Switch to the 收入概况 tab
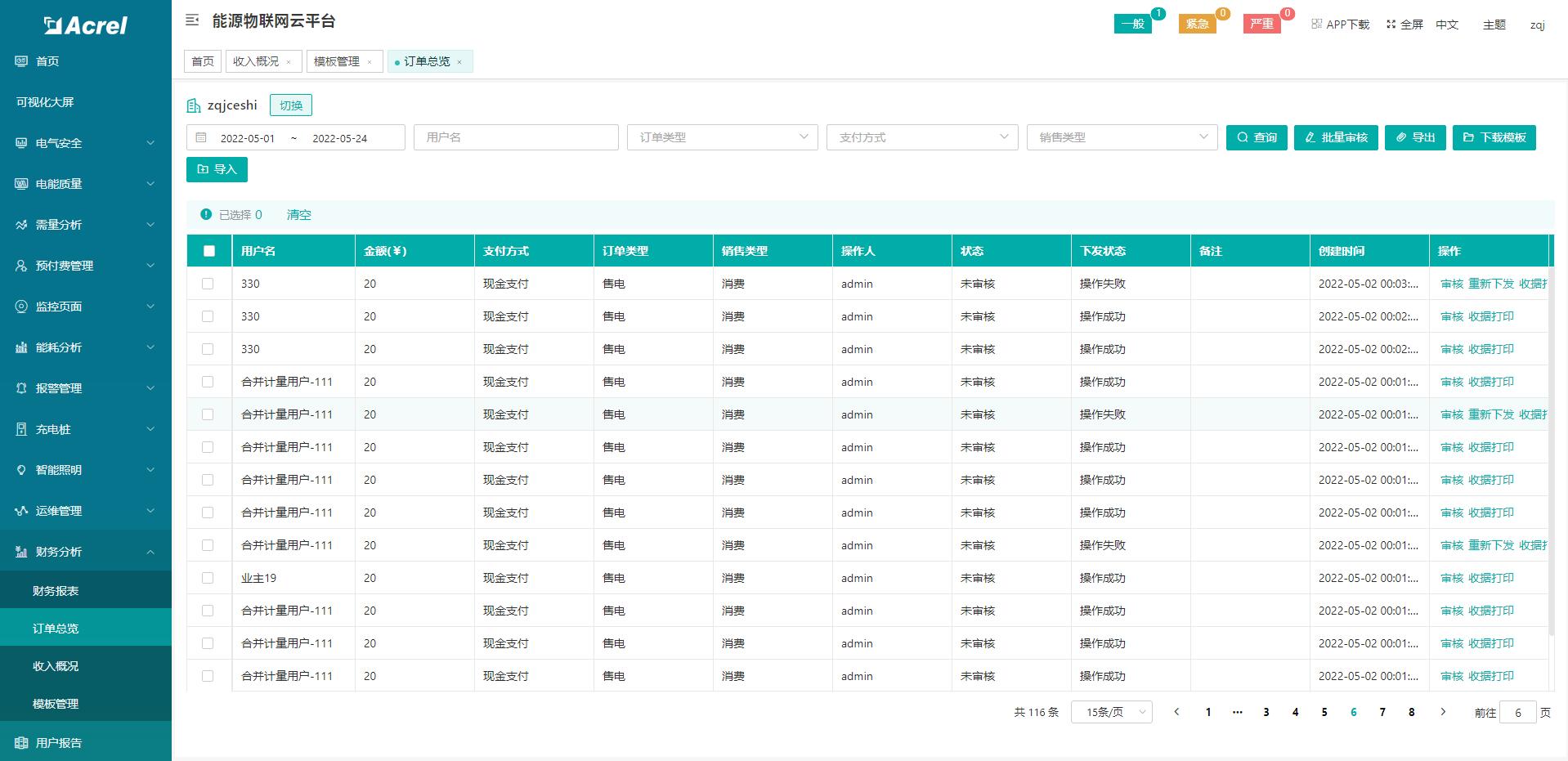 click(x=257, y=60)
